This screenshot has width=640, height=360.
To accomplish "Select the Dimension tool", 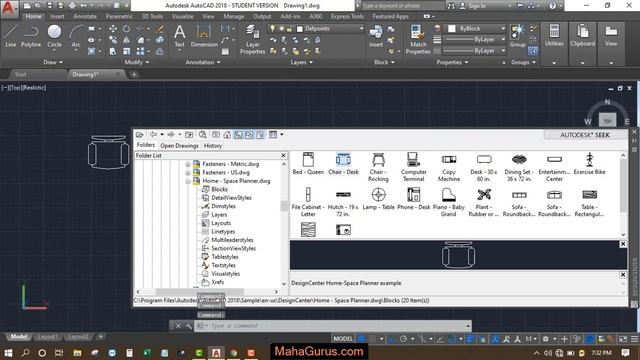I will [x=204, y=36].
